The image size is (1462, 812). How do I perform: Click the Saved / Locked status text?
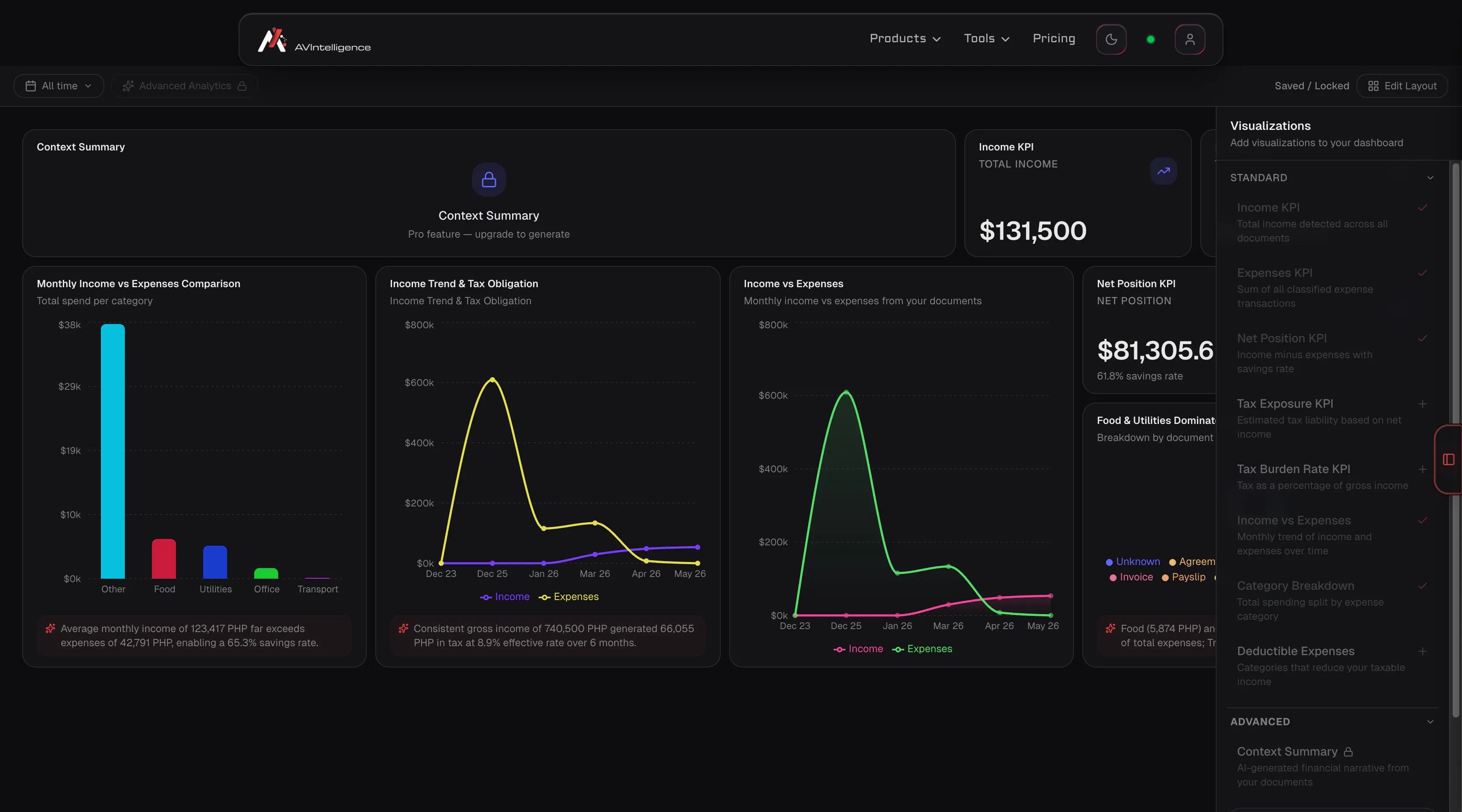point(1312,85)
